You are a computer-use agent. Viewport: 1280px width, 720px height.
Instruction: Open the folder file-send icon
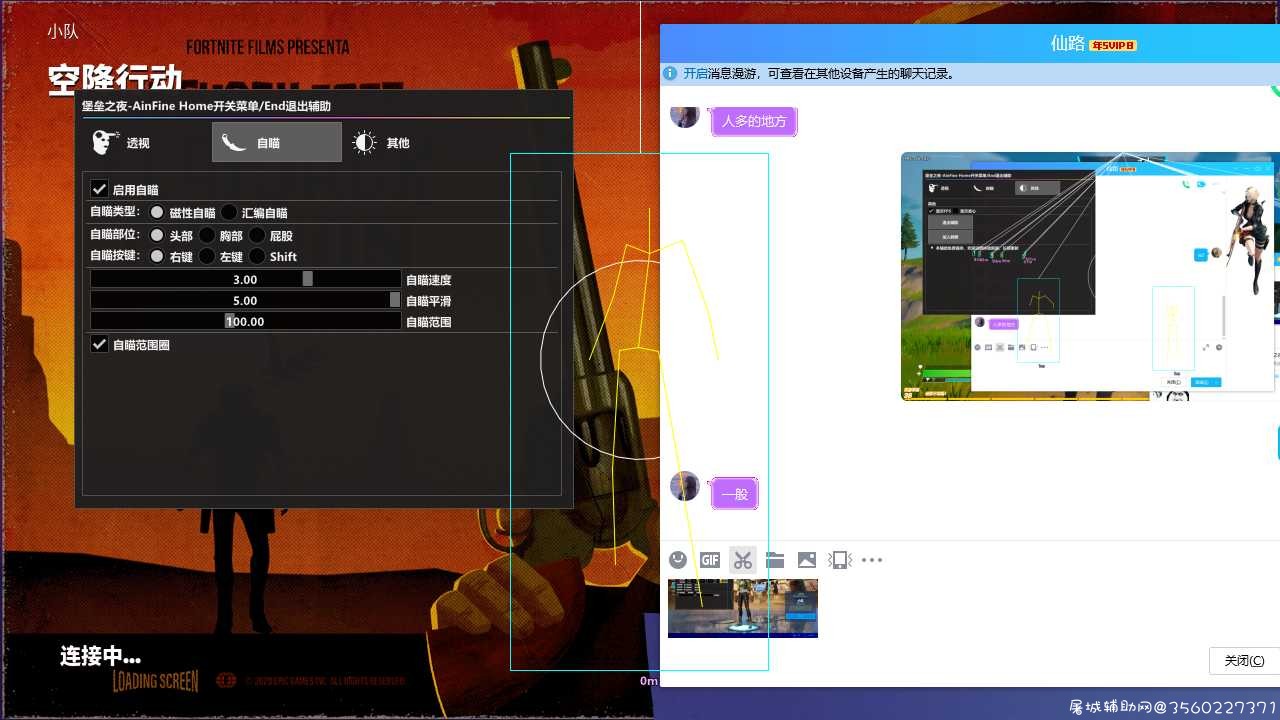[775, 560]
